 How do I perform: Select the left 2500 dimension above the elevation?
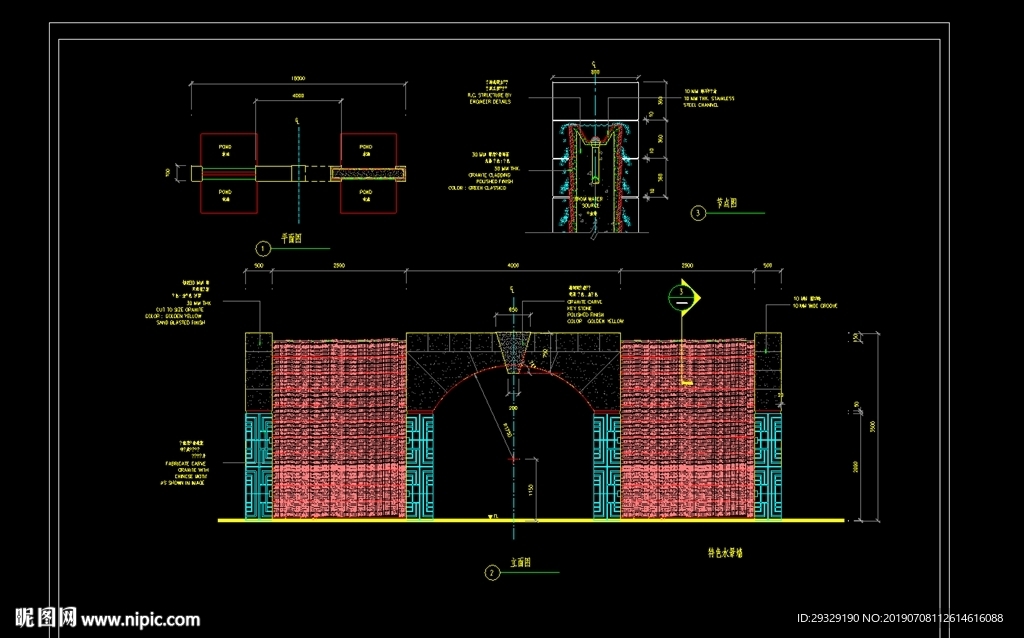(x=339, y=266)
